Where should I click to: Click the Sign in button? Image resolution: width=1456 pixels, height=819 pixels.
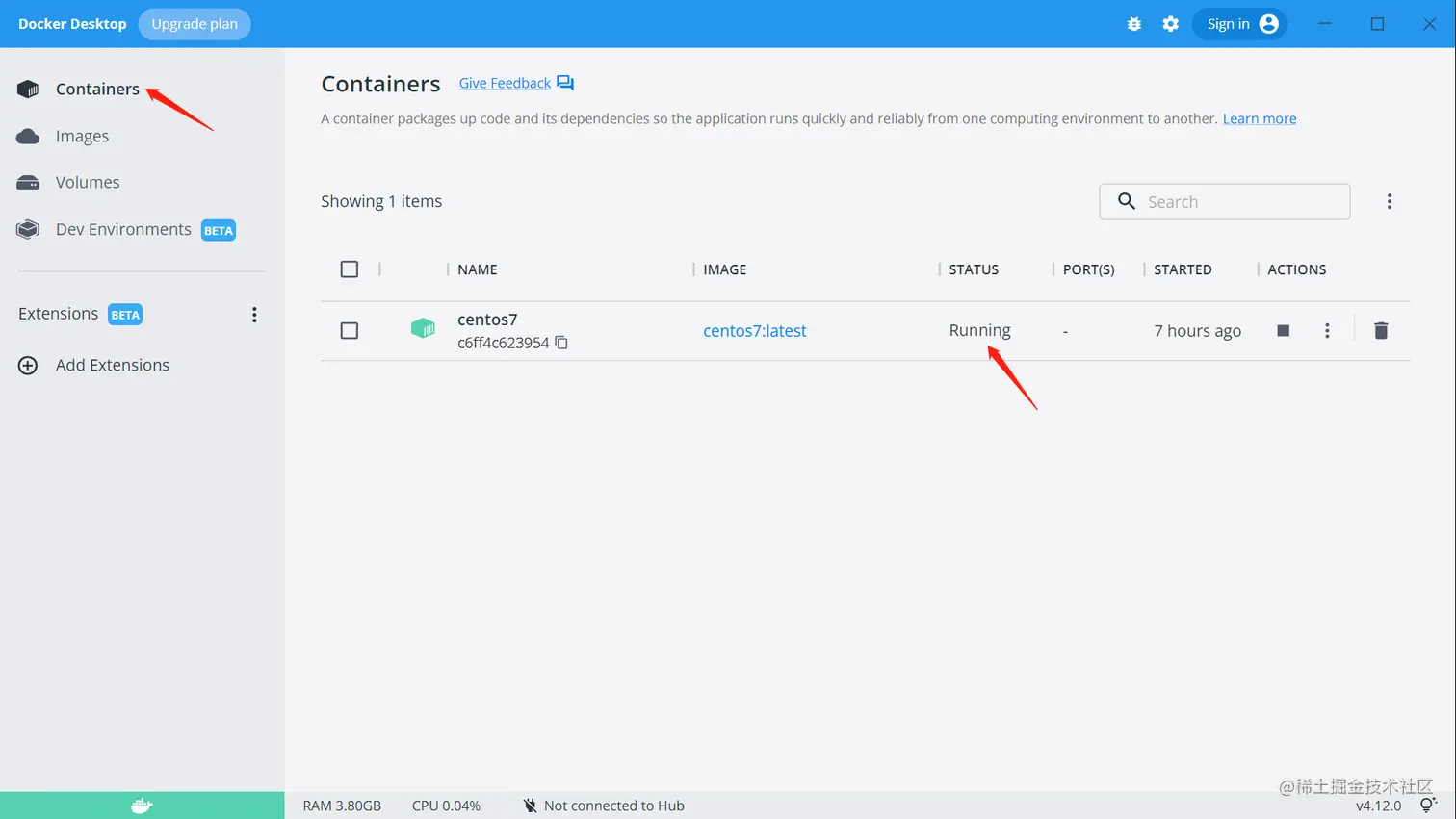pyautogui.click(x=1239, y=24)
